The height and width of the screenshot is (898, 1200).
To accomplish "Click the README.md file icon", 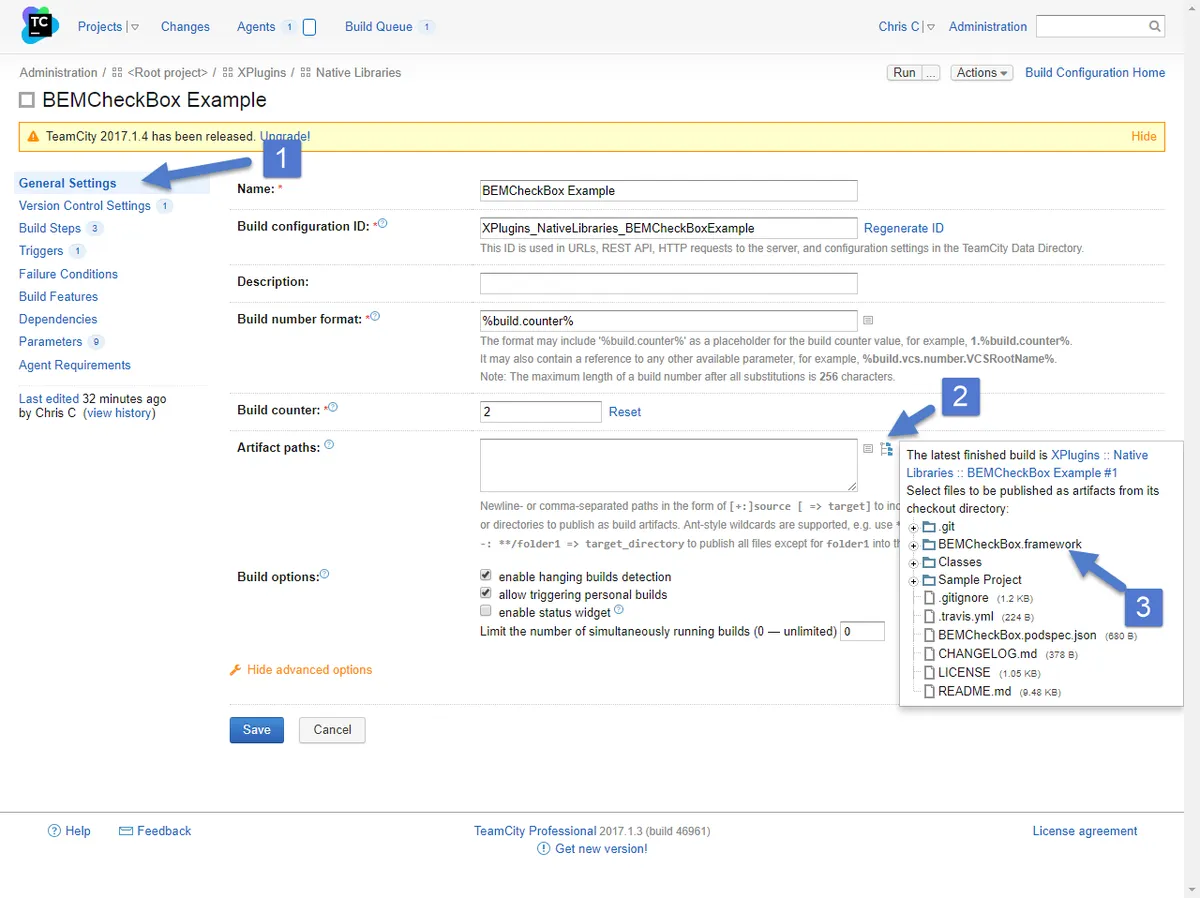I will [929, 691].
